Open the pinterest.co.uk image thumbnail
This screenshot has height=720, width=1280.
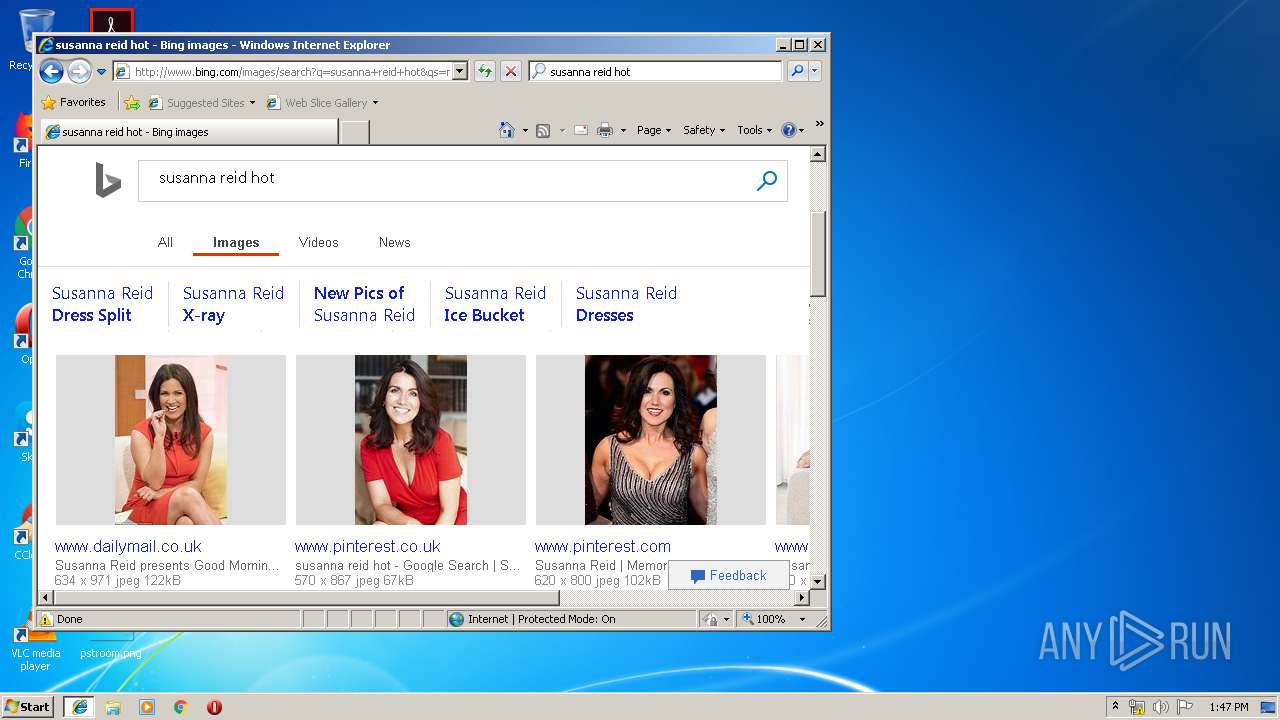[411, 440]
